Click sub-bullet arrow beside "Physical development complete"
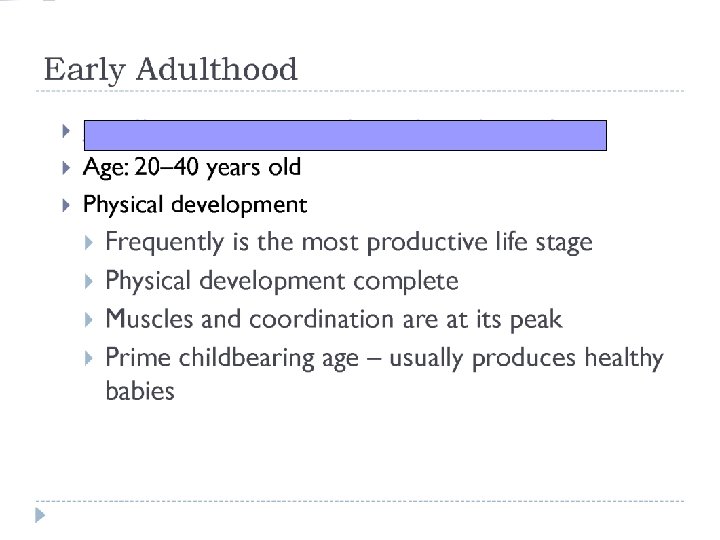 [x=88, y=282]
